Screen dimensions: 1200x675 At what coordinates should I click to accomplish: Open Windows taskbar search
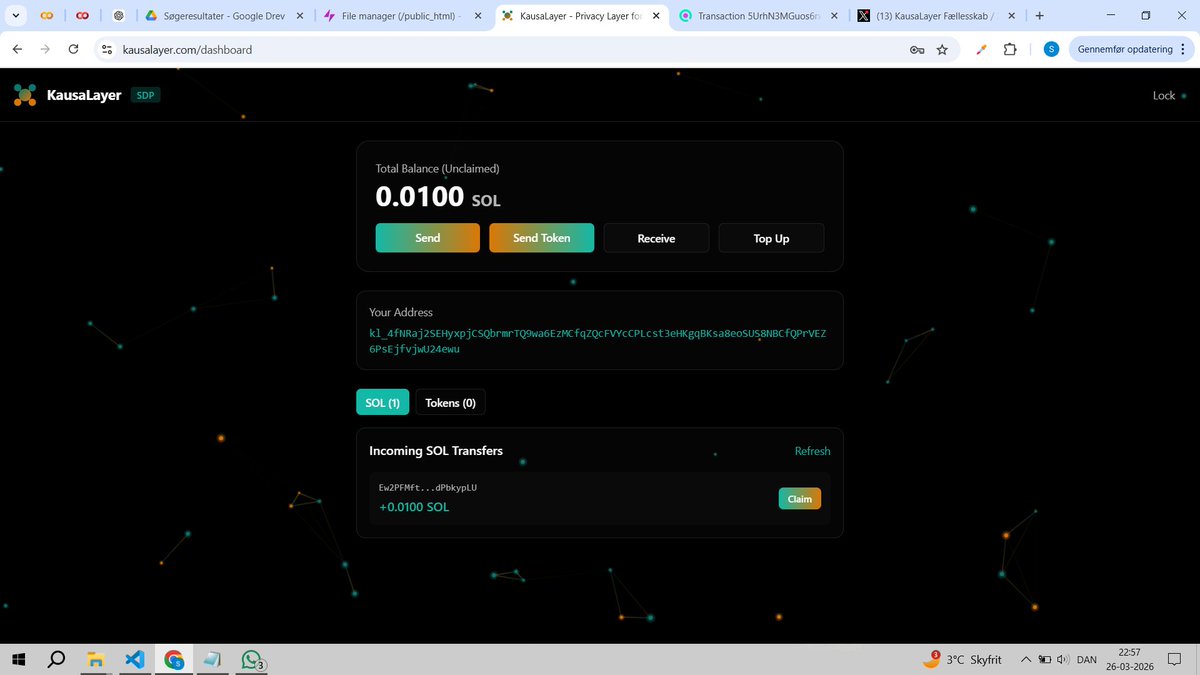57,660
